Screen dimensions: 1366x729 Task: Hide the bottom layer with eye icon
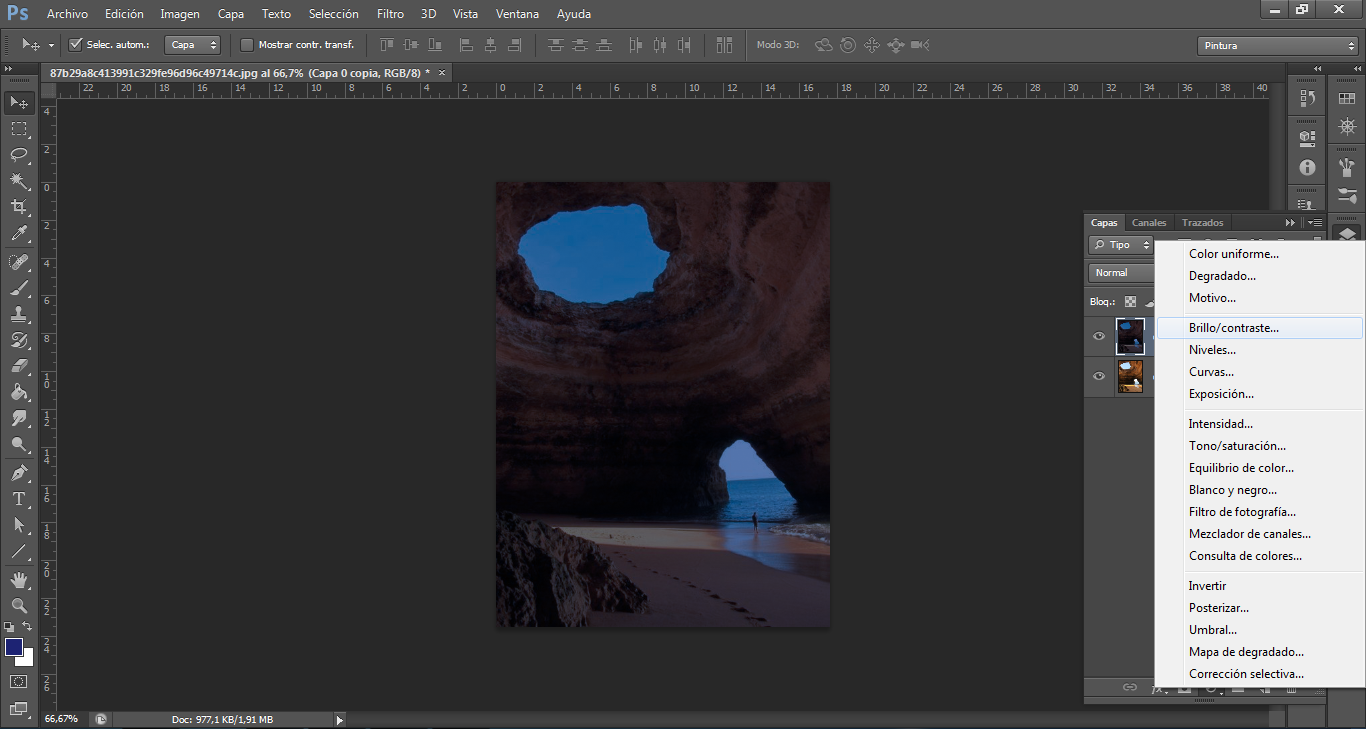(1099, 376)
